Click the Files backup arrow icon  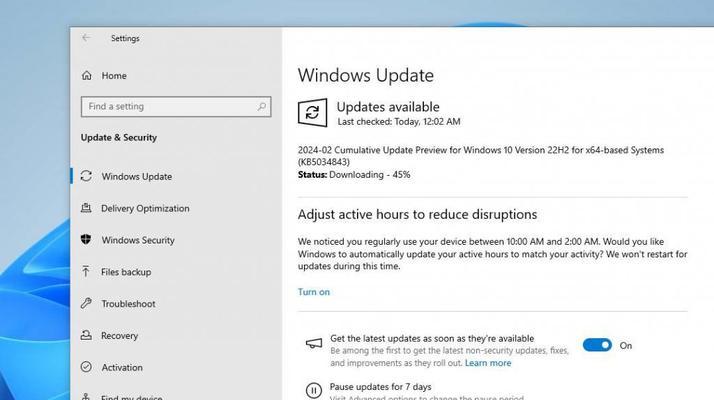86,272
